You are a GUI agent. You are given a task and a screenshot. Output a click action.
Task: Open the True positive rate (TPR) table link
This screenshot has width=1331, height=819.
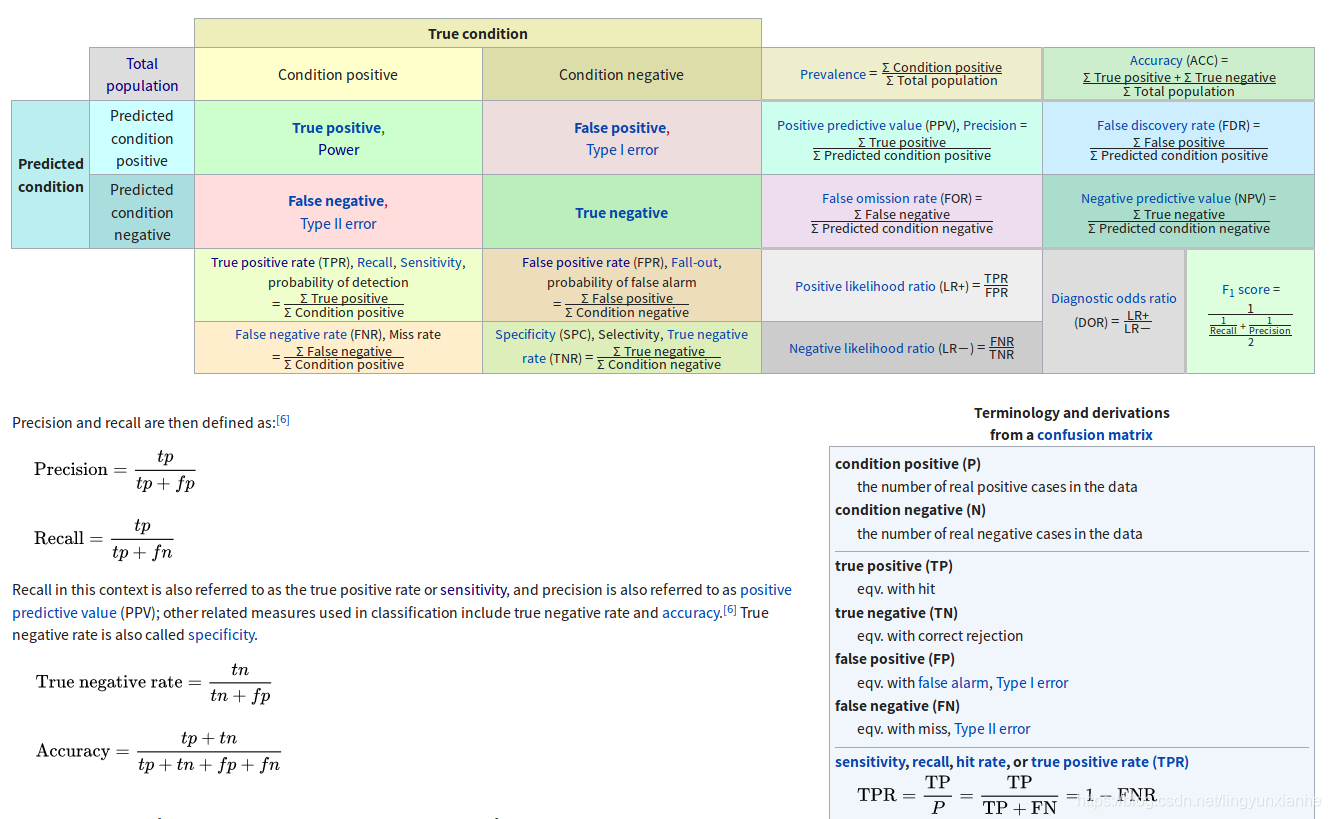[x=263, y=263]
